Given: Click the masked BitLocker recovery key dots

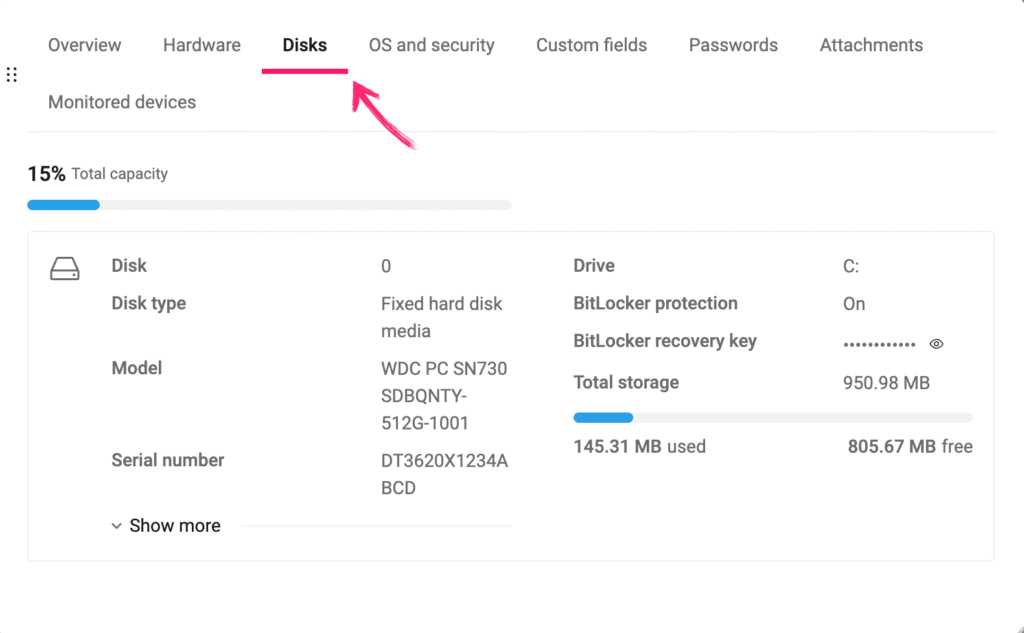Looking at the screenshot, I should (879, 344).
